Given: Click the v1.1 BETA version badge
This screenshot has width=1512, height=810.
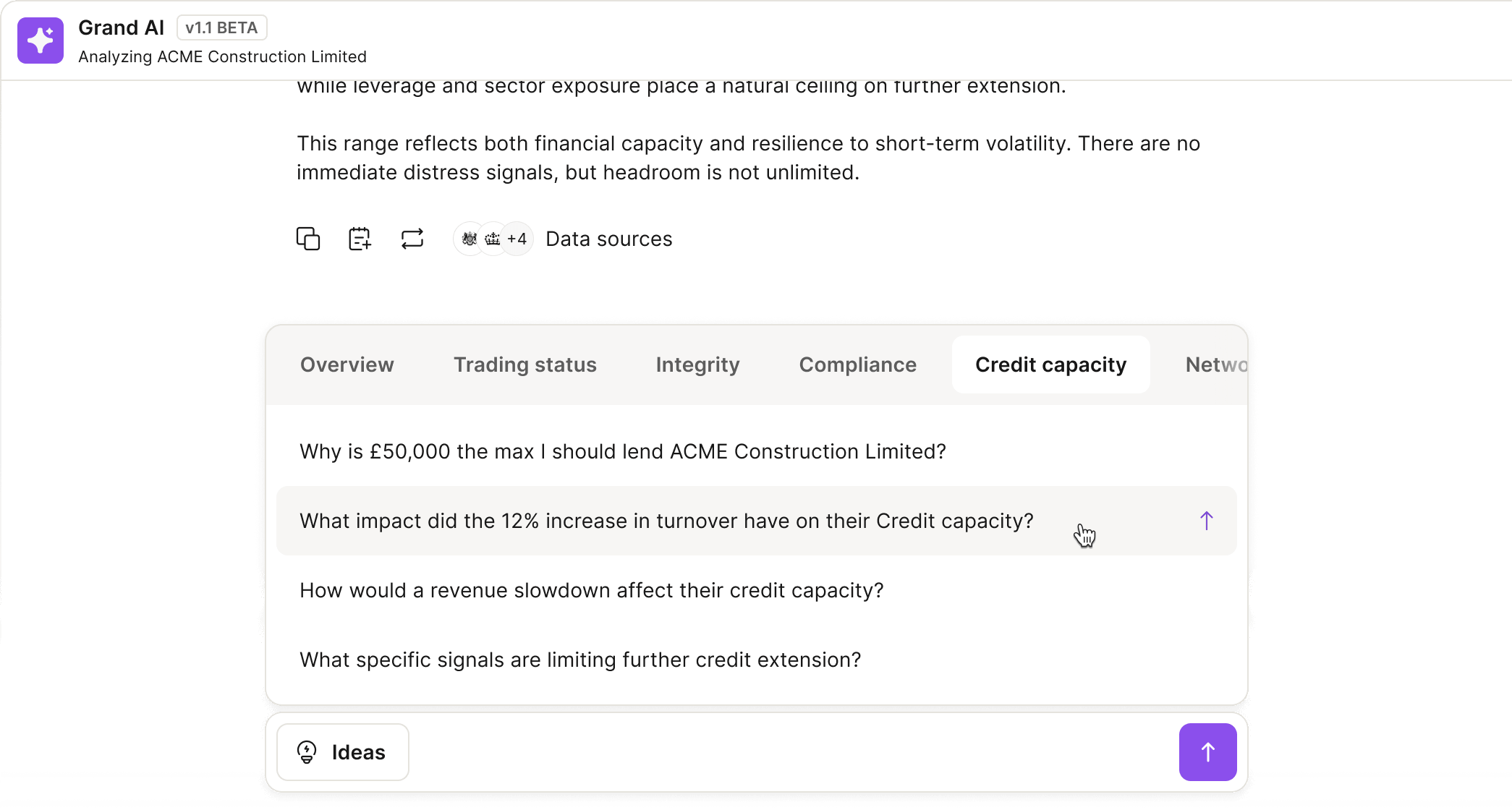Looking at the screenshot, I should point(221,27).
